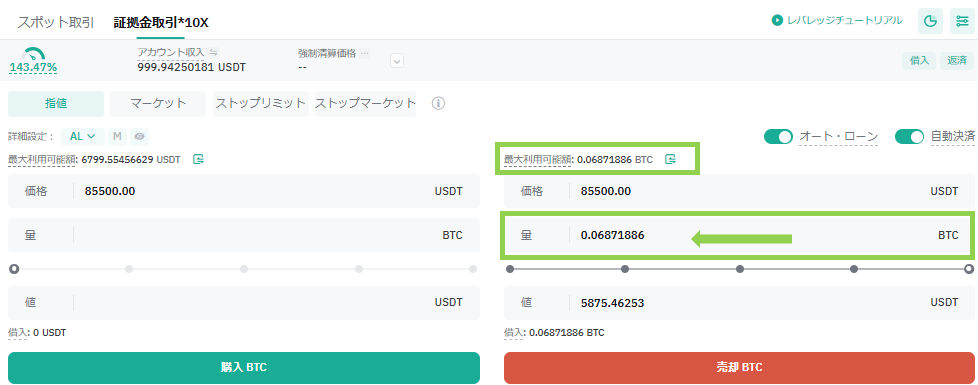The image size is (978, 385).
Task: Click the オート・ローン label
Action: pyautogui.click(x=839, y=137)
